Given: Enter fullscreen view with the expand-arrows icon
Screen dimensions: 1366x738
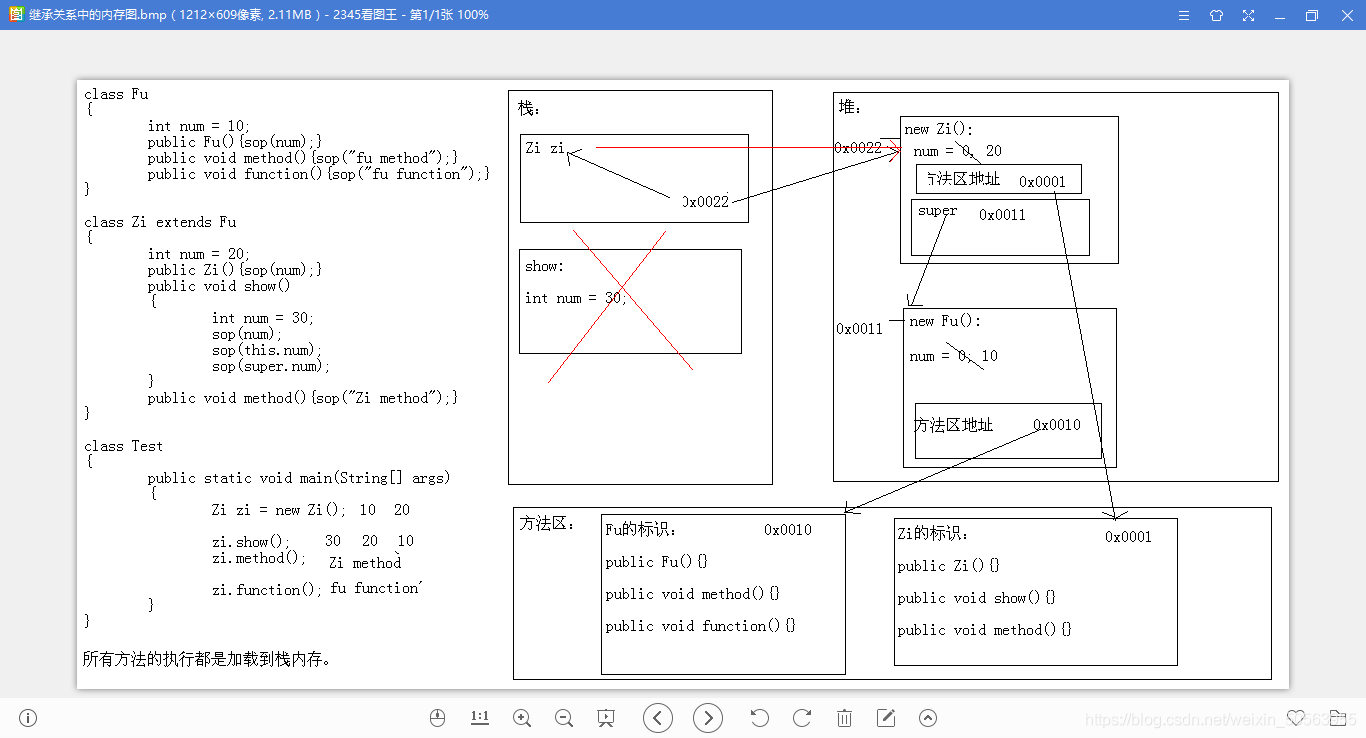Looking at the screenshot, I should [x=1248, y=15].
